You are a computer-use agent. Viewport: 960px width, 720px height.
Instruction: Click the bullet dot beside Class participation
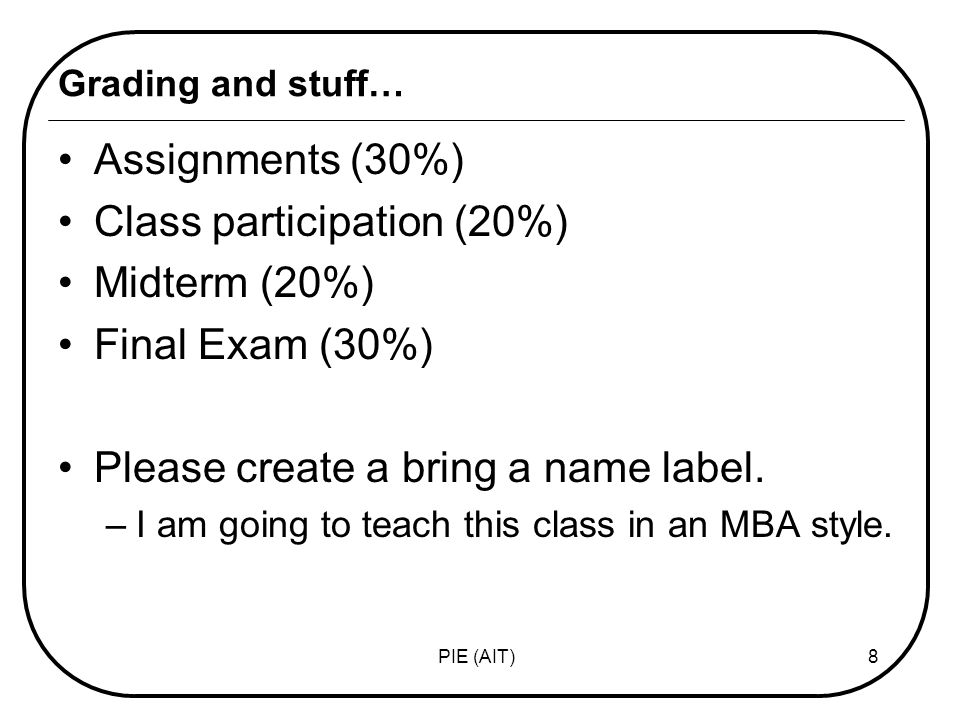coord(66,222)
